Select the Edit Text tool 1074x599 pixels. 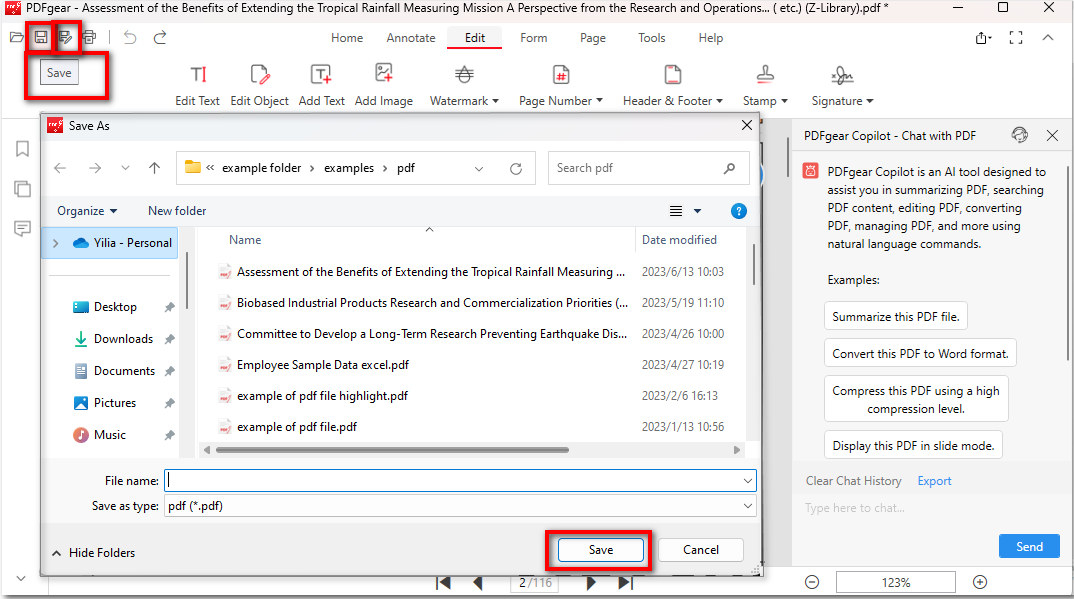click(x=197, y=85)
